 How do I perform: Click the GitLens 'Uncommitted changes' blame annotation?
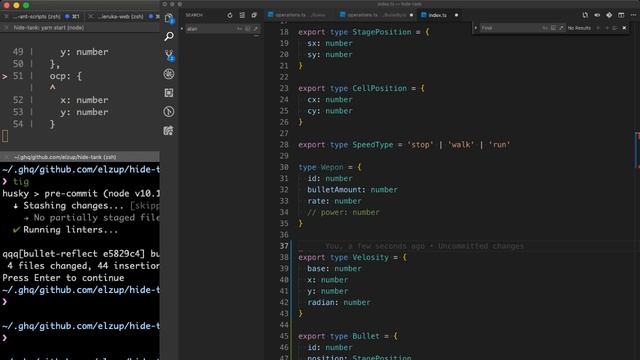point(424,246)
